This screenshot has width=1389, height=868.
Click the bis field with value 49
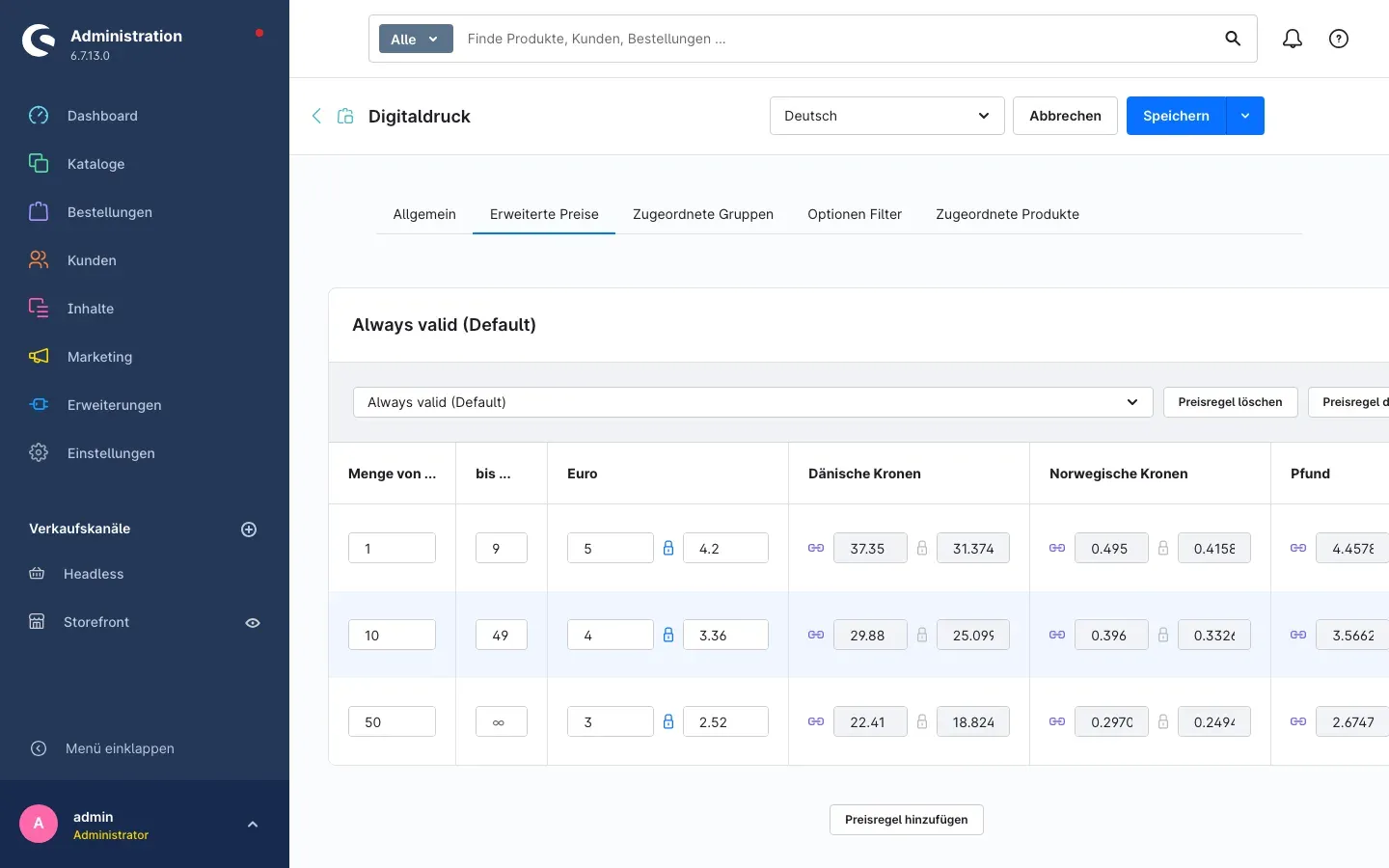click(502, 635)
